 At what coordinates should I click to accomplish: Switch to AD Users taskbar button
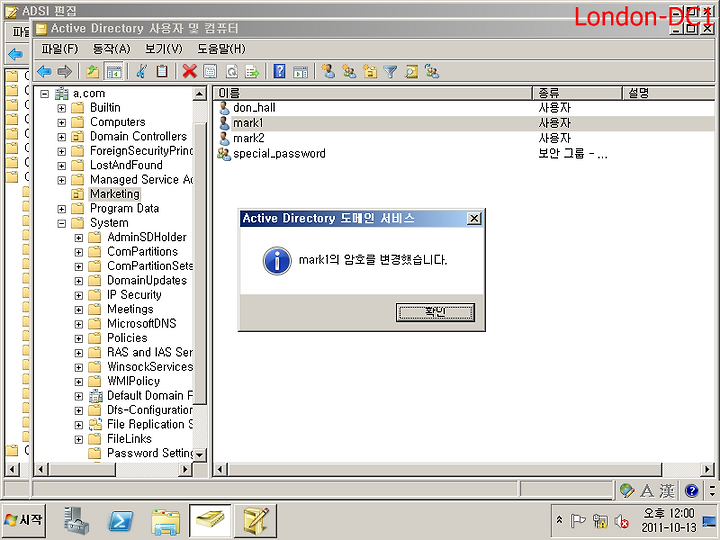coord(210,520)
